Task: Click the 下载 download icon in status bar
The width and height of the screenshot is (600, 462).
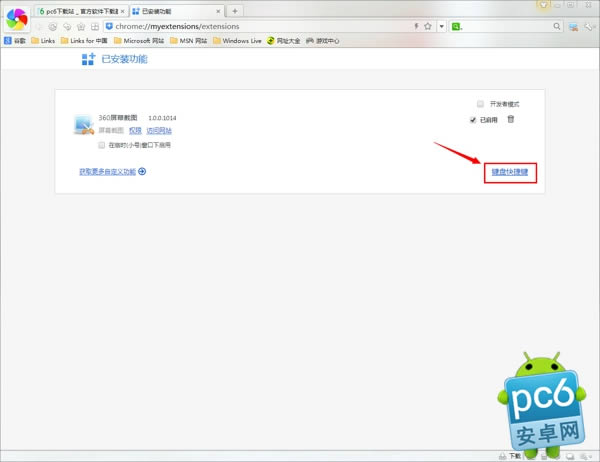Action: coord(512,455)
